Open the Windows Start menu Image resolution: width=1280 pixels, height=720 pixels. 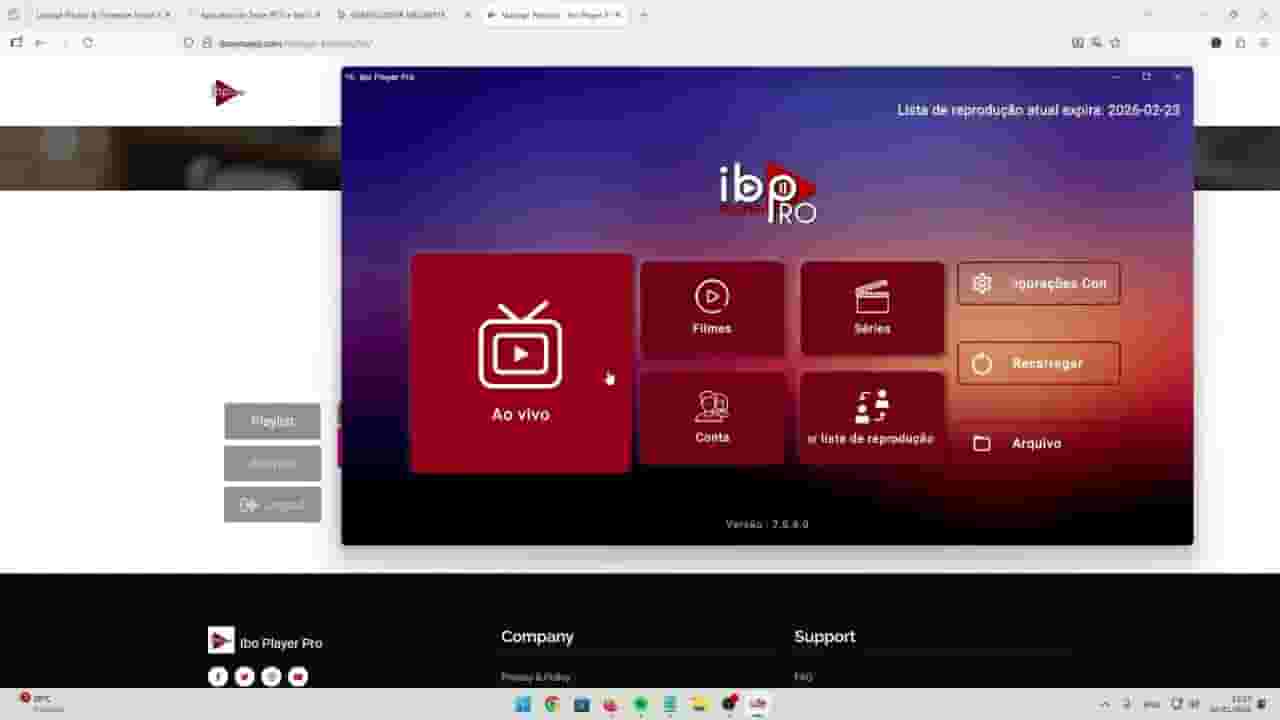click(x=522, y=704)
